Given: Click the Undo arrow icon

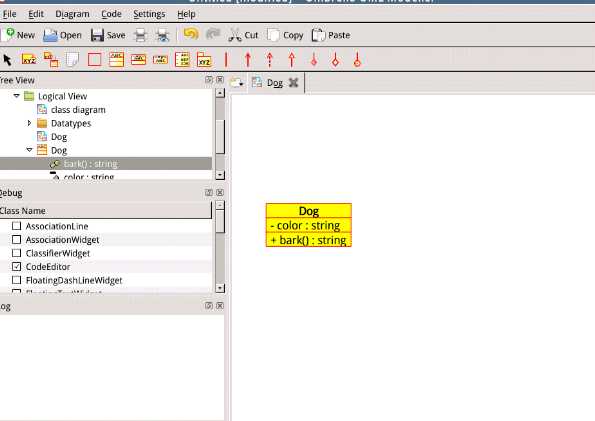Looking at the screenshot, I should pyautogui.click(x=191, y=35).
